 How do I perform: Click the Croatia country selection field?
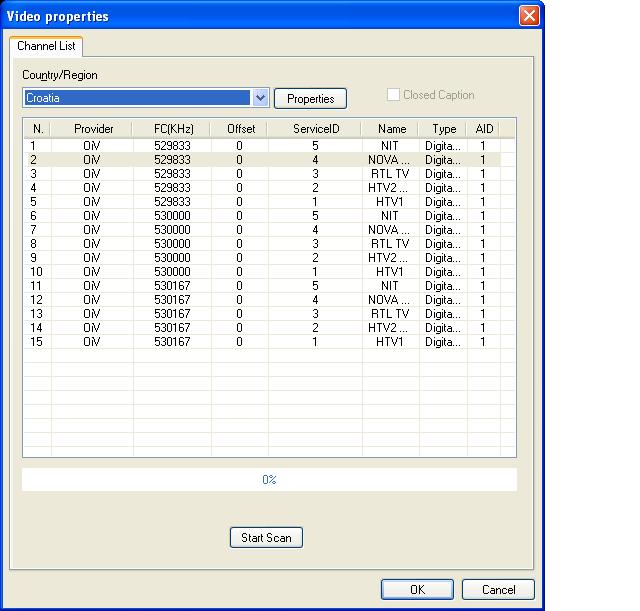136,98
